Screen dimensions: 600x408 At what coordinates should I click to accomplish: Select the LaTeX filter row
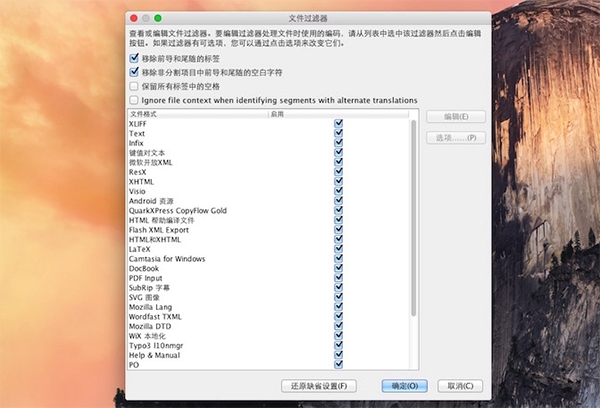coord(269,249)
